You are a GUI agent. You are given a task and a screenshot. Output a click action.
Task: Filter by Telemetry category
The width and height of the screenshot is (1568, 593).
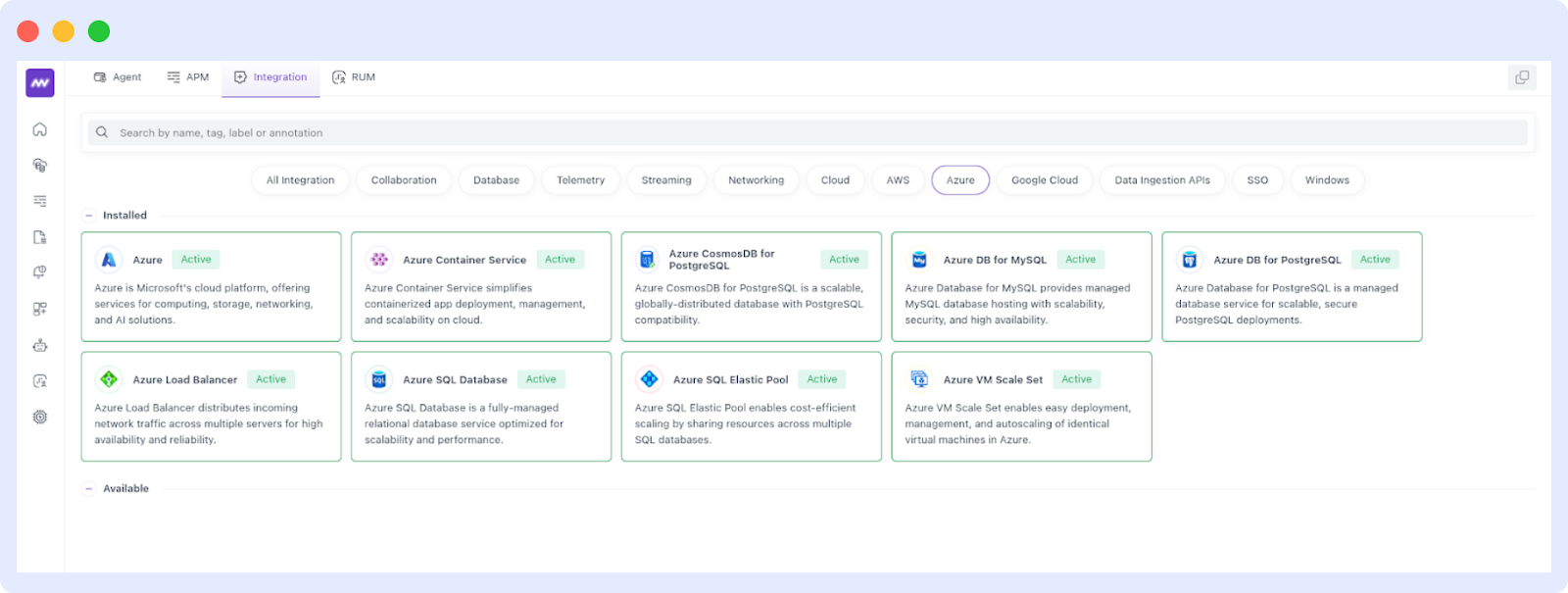pyautogui.click(x=580, y=180)
